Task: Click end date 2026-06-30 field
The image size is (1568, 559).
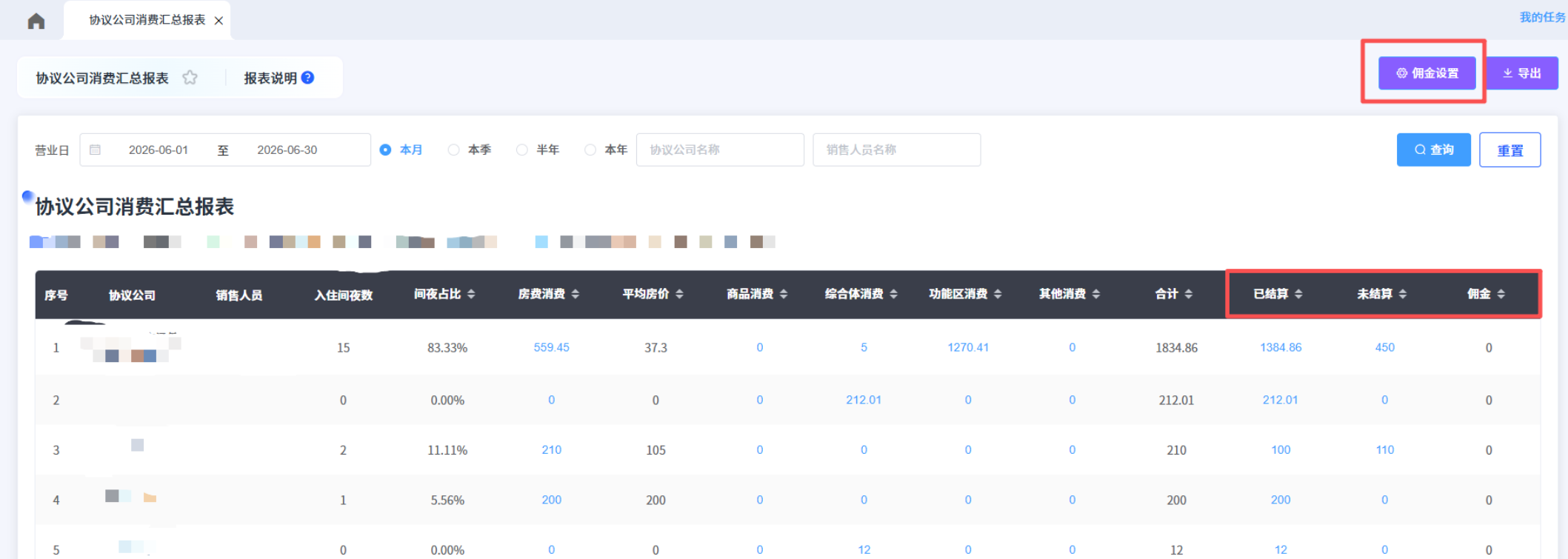Action: [x=287, y=150]
